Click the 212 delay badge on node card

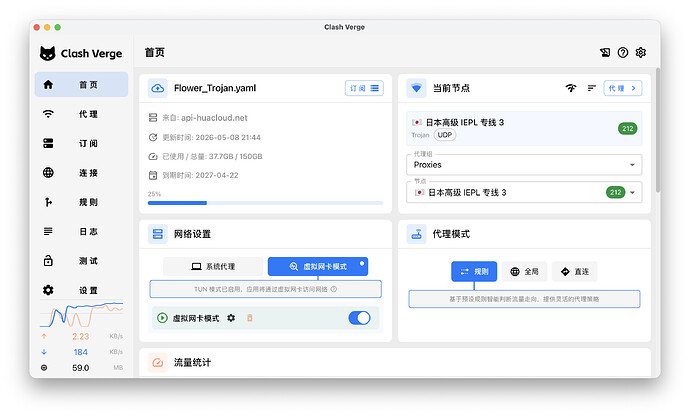(x=628, y=129)
